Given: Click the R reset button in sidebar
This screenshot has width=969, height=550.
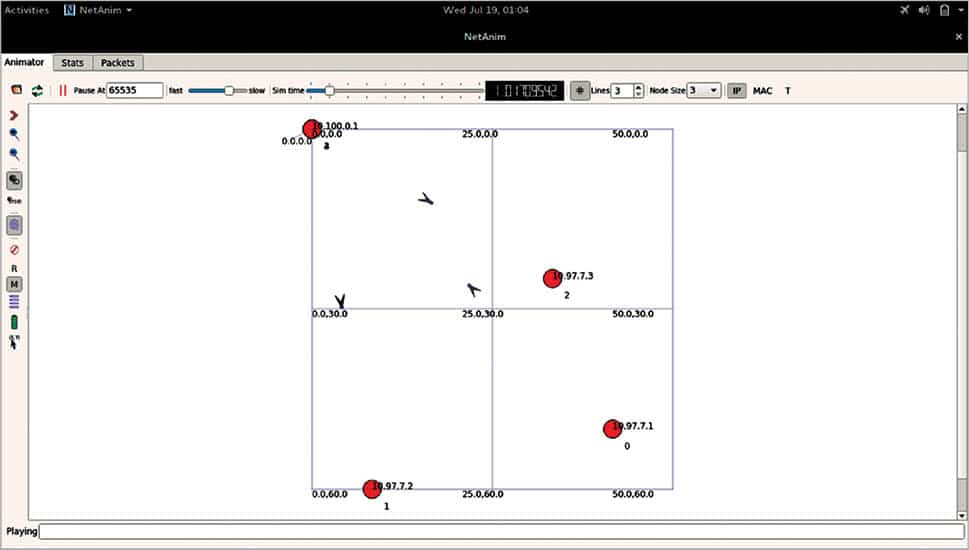Looking at the screenshot, I should point(14,269).
